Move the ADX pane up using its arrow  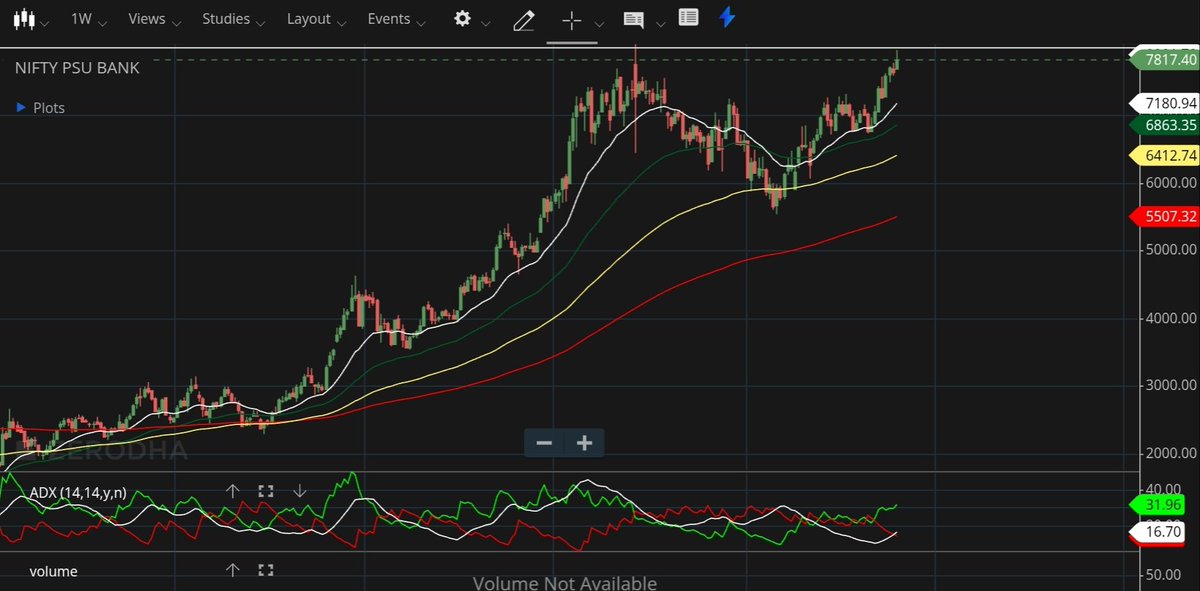[x=233, y=490]
